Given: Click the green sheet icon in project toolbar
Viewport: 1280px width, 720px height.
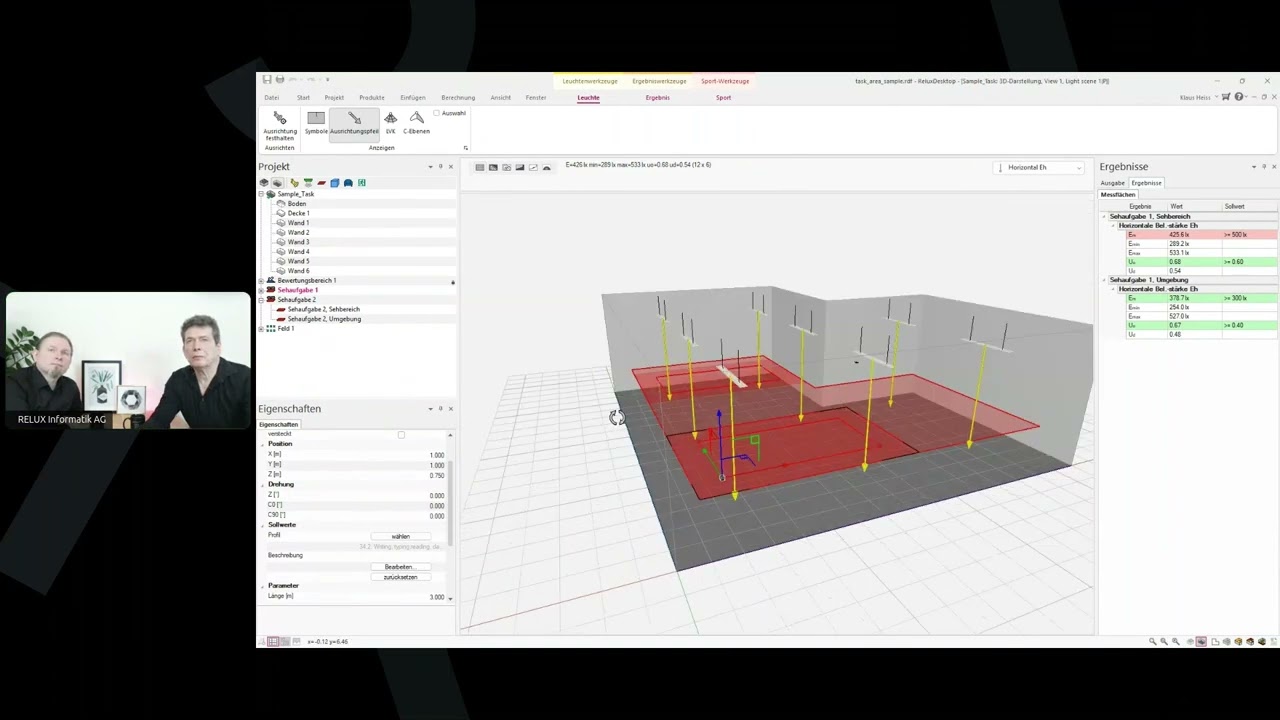Looking at the screenshot, I should 361,183.
